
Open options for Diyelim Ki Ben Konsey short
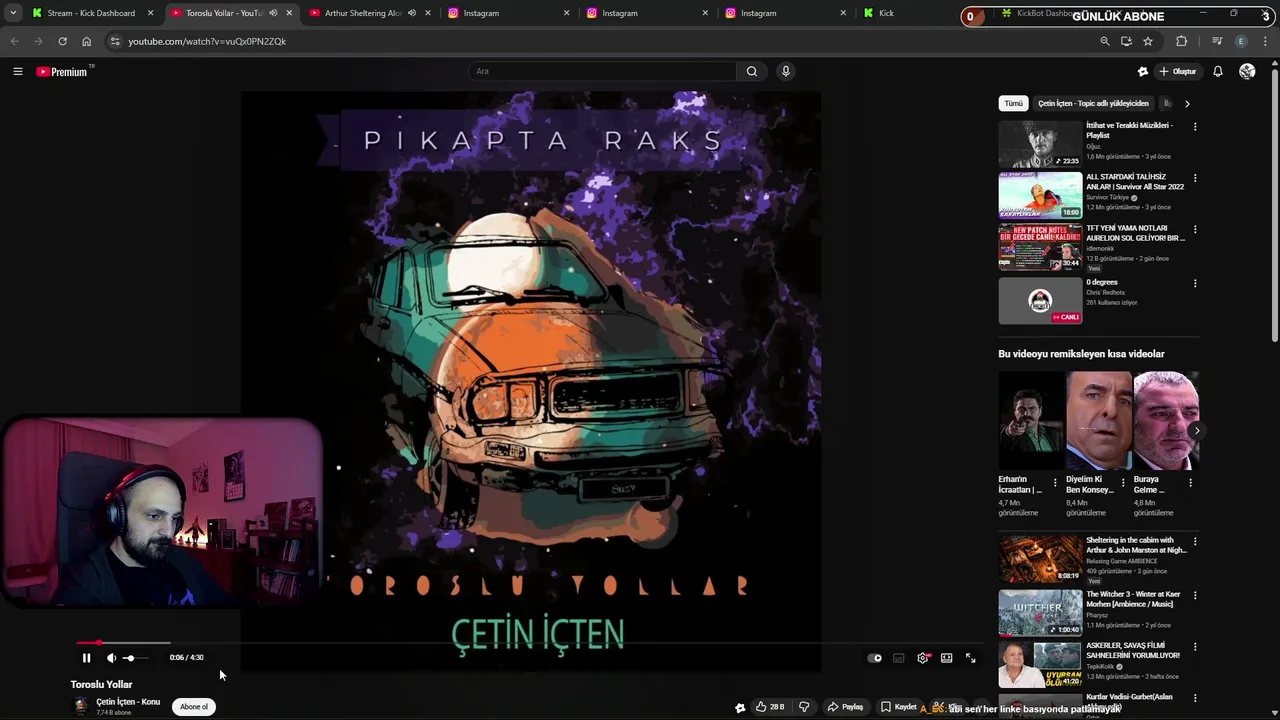click(x=1122, y=483)
